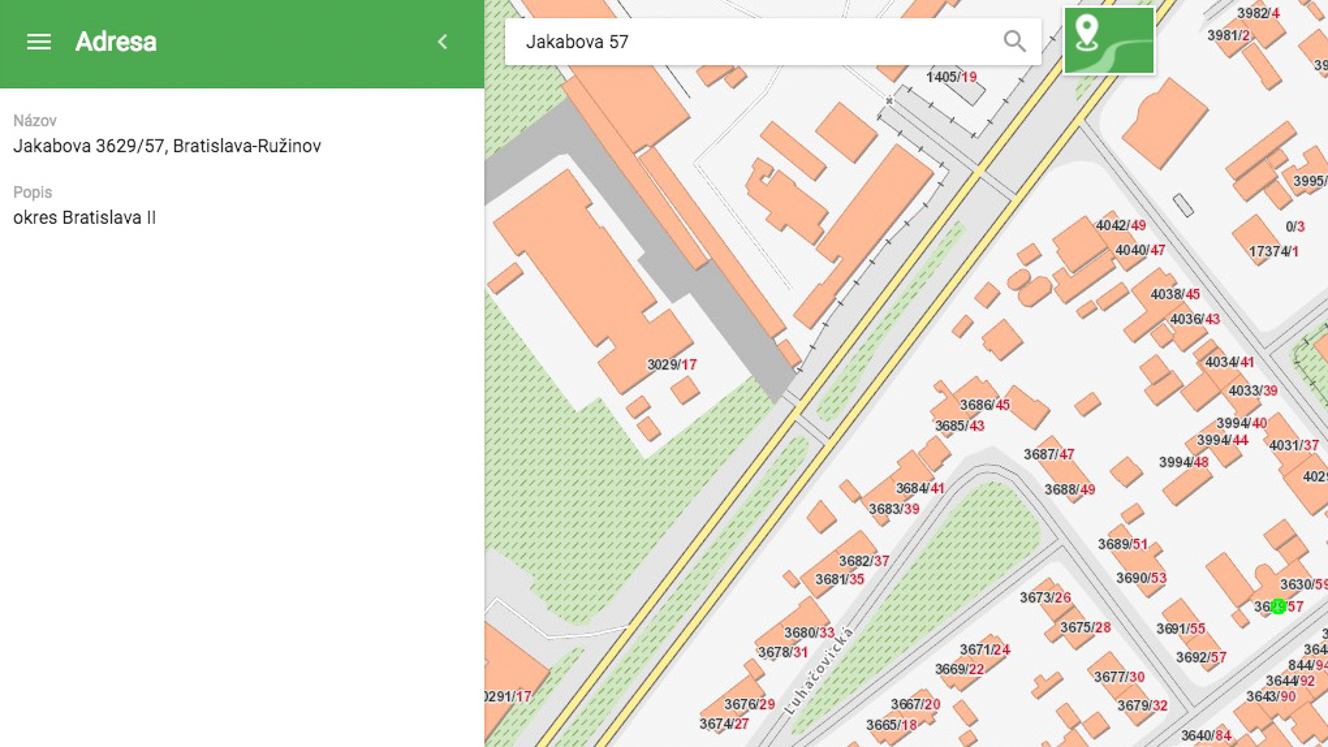1328x747 pixels.
Task: Click building label 3677/30
Action: coord(1119,677)
